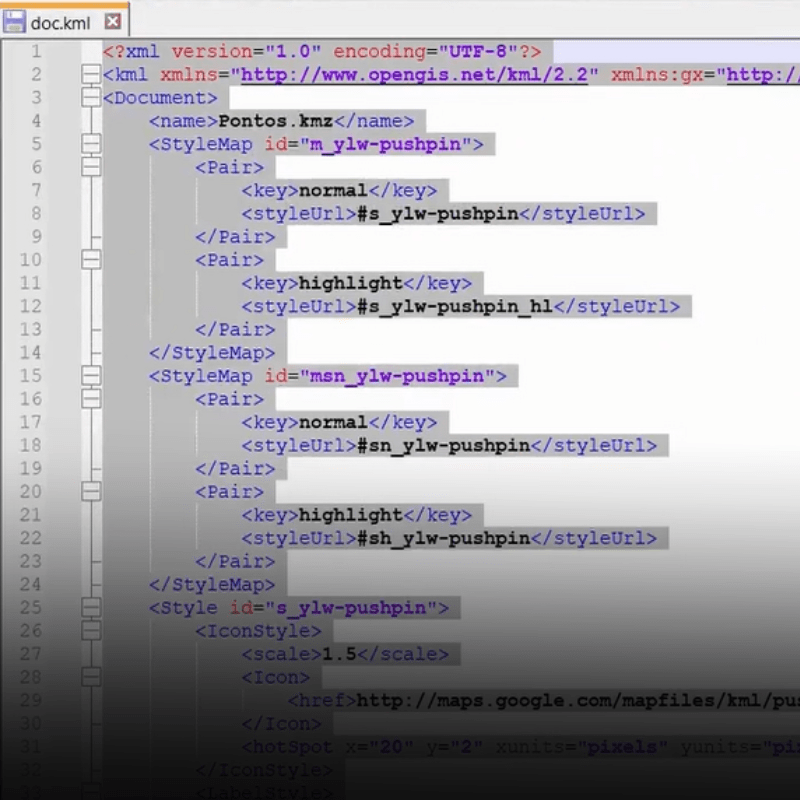Viewport: 800px width, 800px height.
Task: Click the <IconStyle> tag on line 26
Action: pos(258,631)
